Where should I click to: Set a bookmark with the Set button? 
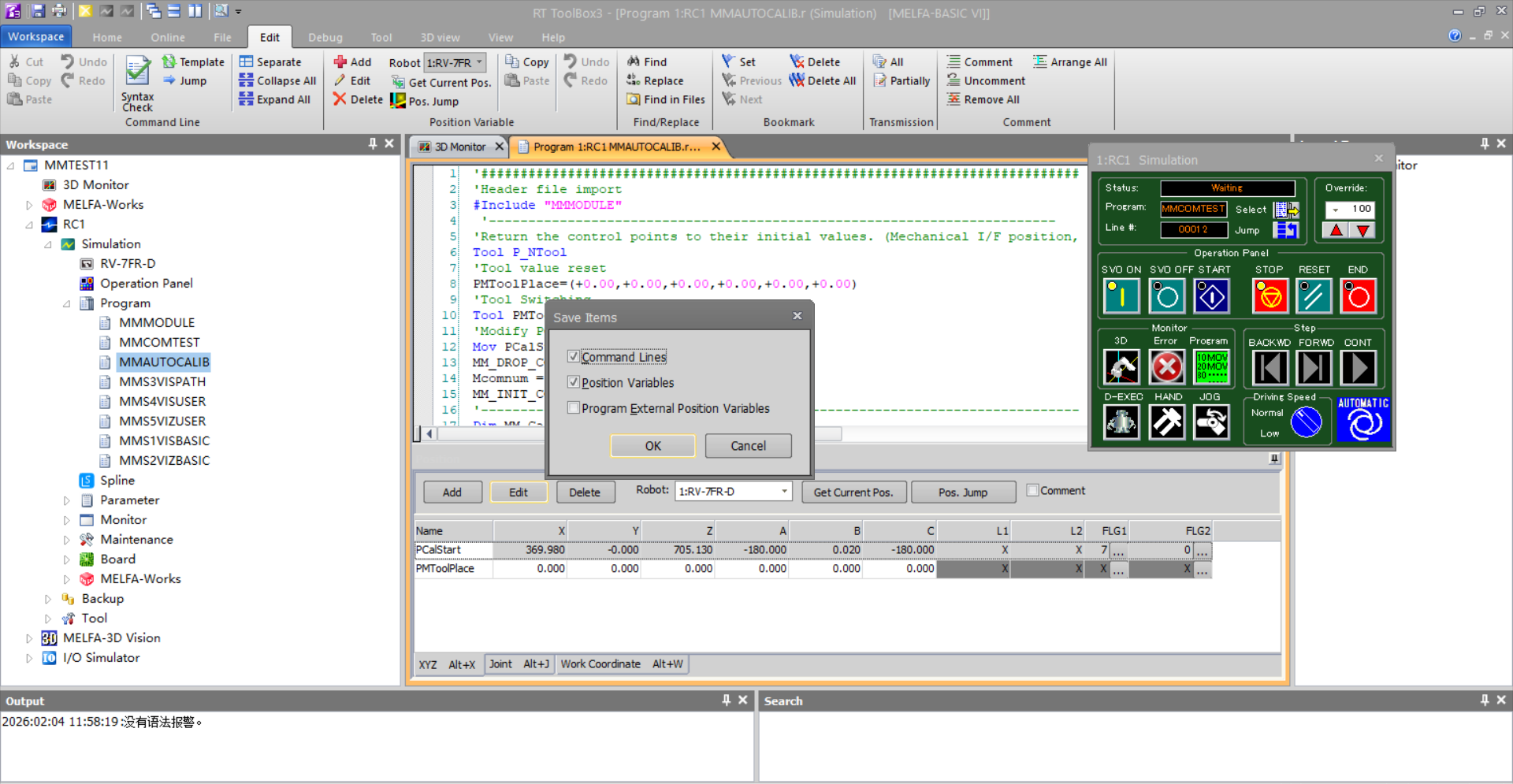click(x=738, y=61)
